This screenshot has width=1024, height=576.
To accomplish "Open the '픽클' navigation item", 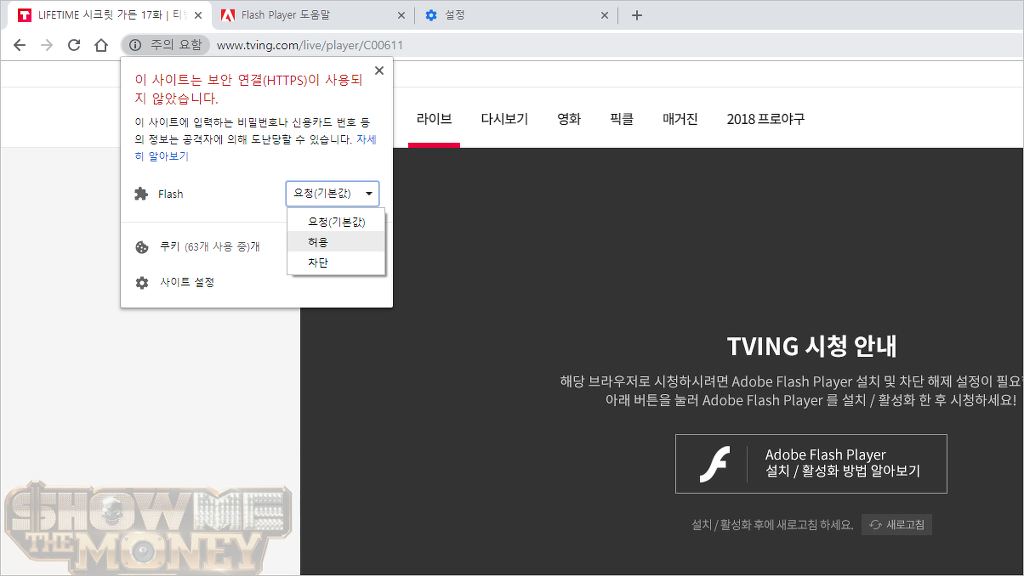I will (622, 119).
